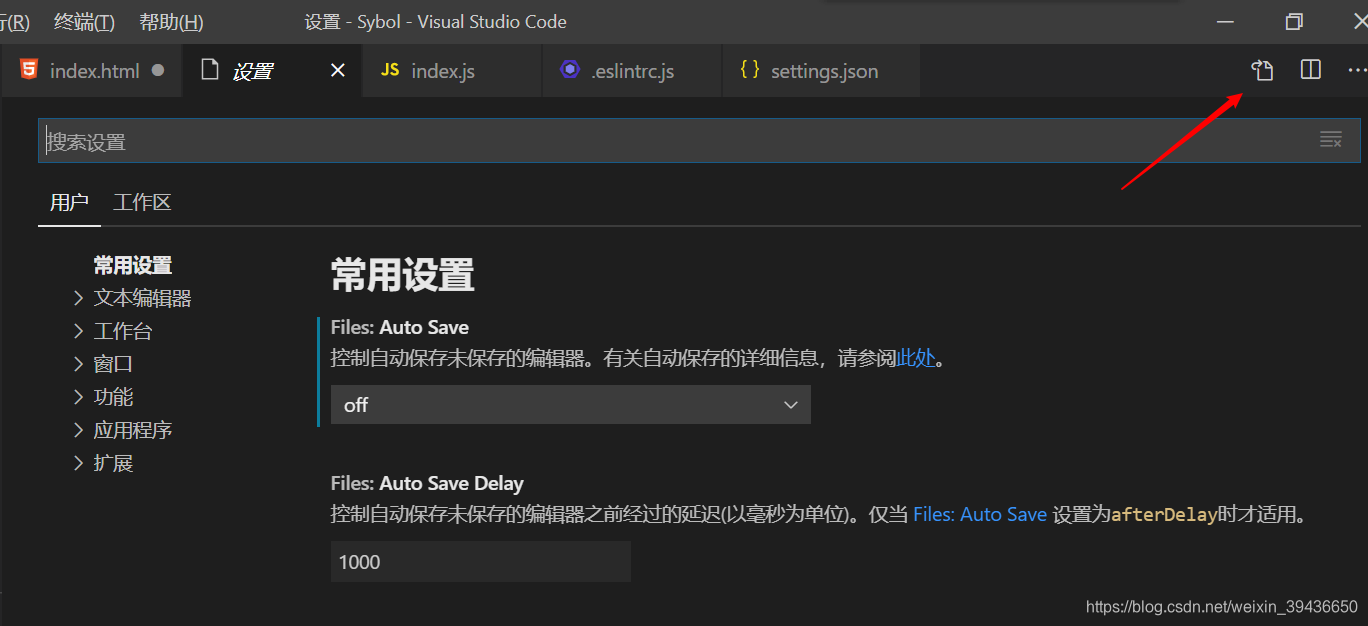Minimize the VS Code window
Viewport: 1368px width, 626px height.
pyautogui.click(x=1226, y=21)
